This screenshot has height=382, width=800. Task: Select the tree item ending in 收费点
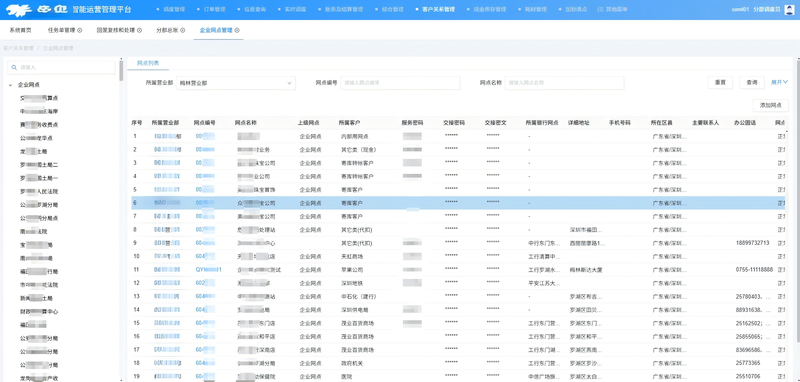39,124
